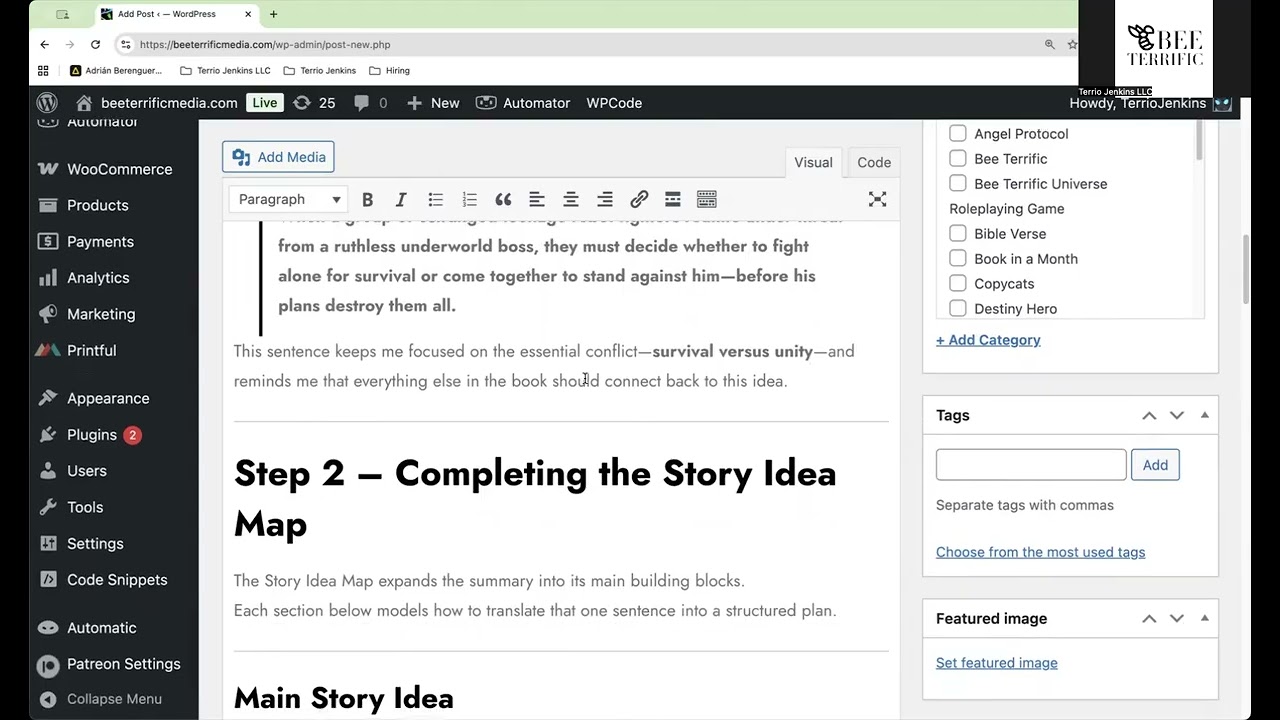The width and height of the screenshot is (1280, 720).
Task: Open the Paragraph format dropdown
Action: (289, 200)
